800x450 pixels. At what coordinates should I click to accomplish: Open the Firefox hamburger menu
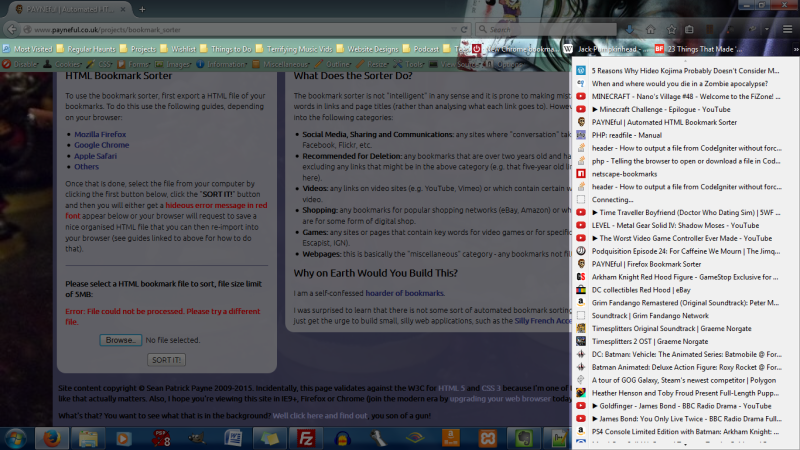click(x=788, y=30)
